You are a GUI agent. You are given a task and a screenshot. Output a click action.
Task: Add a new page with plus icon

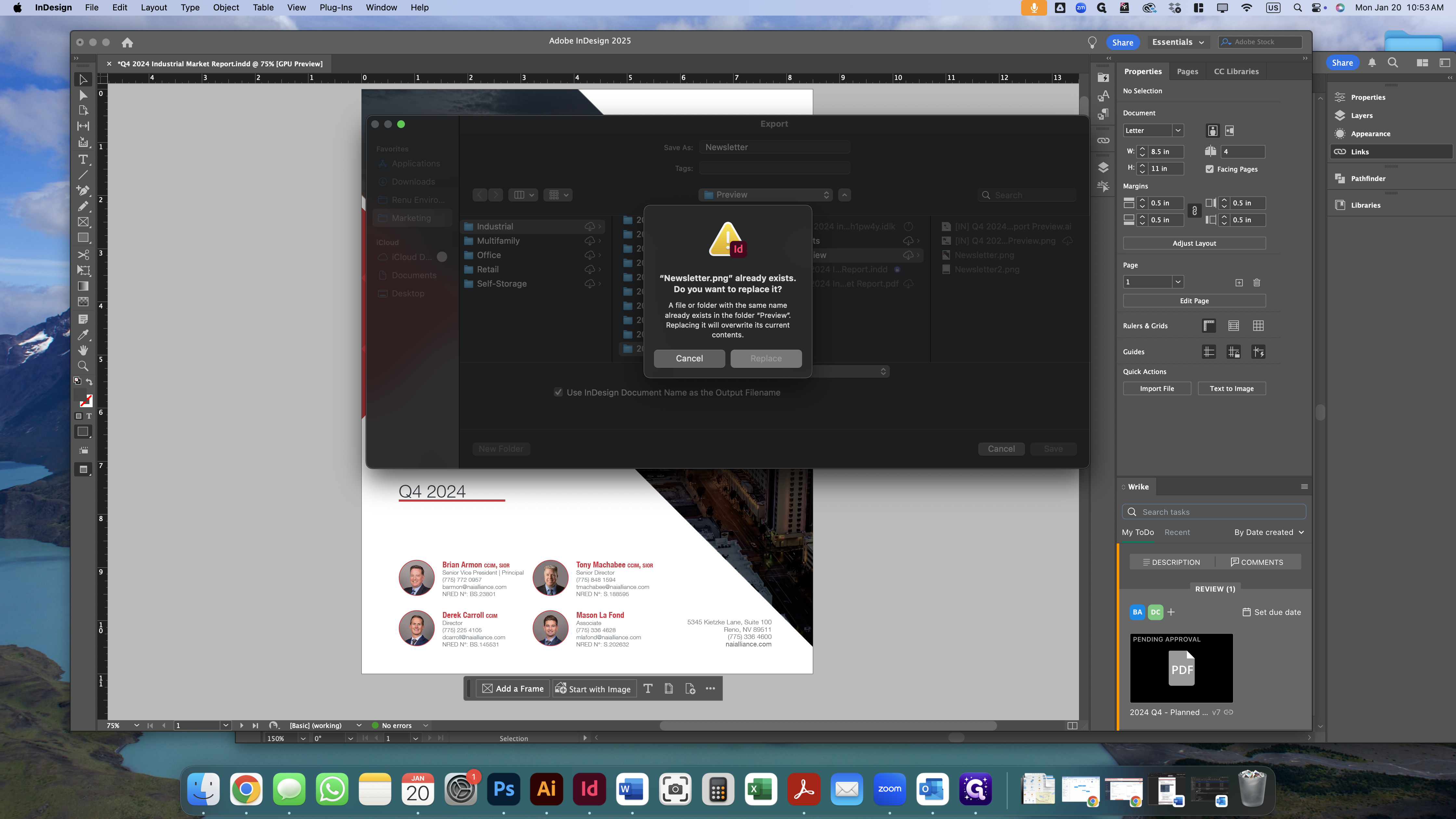[x=1239, y=283]
